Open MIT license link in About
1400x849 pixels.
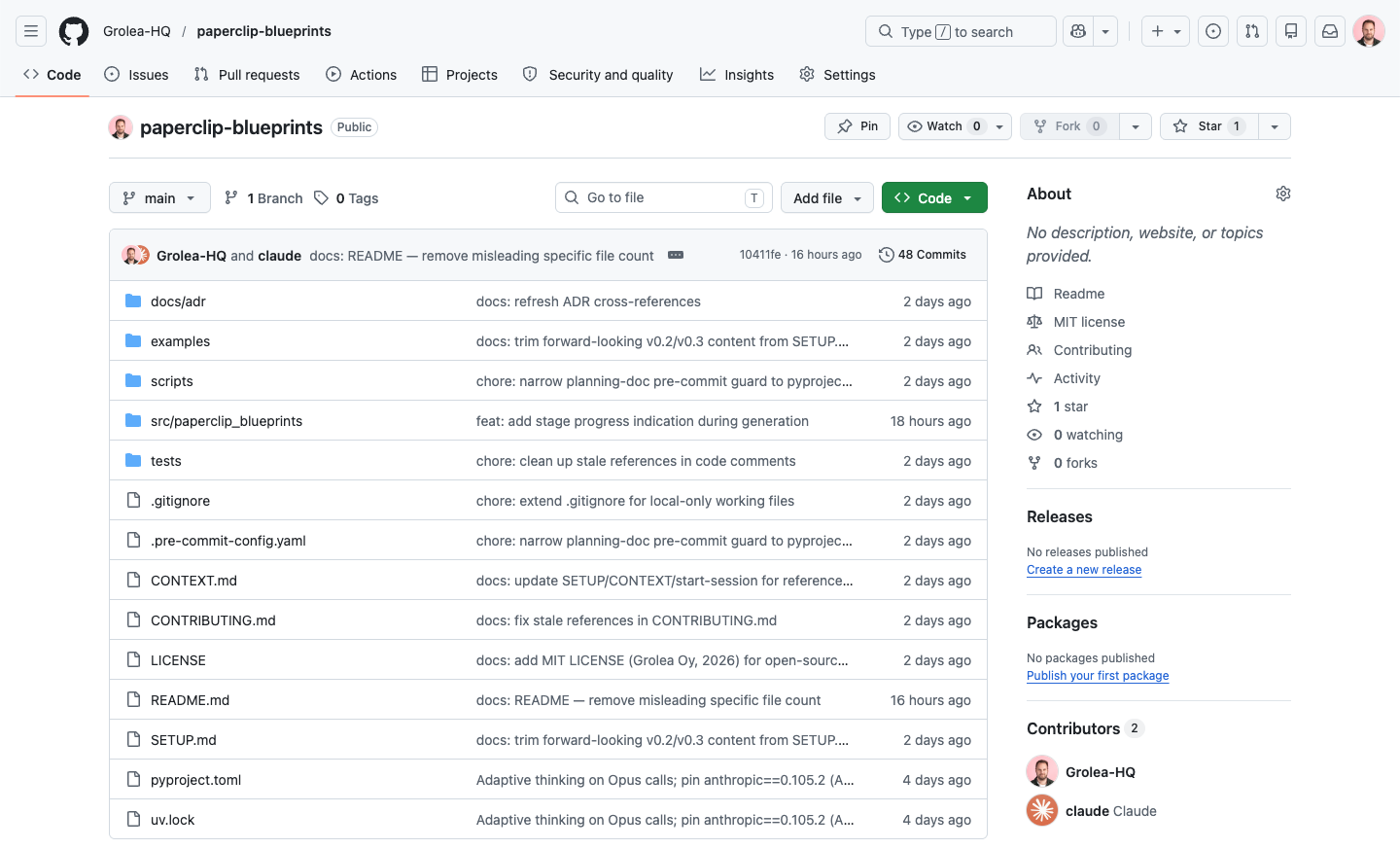click(1089, 322)
